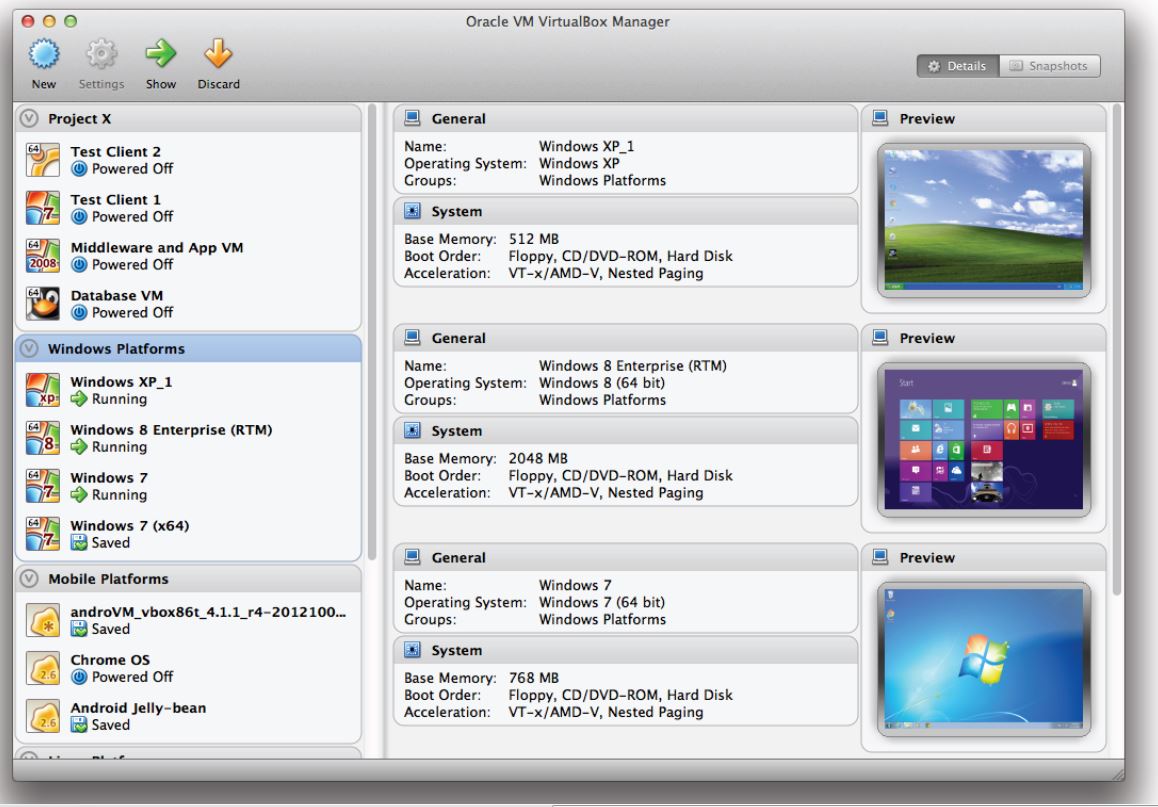The height and width of the screenshot is (807, 1158).
Task: Click 'Windows 7 (x64)' name text in list
Action: [x=130, y=526]
